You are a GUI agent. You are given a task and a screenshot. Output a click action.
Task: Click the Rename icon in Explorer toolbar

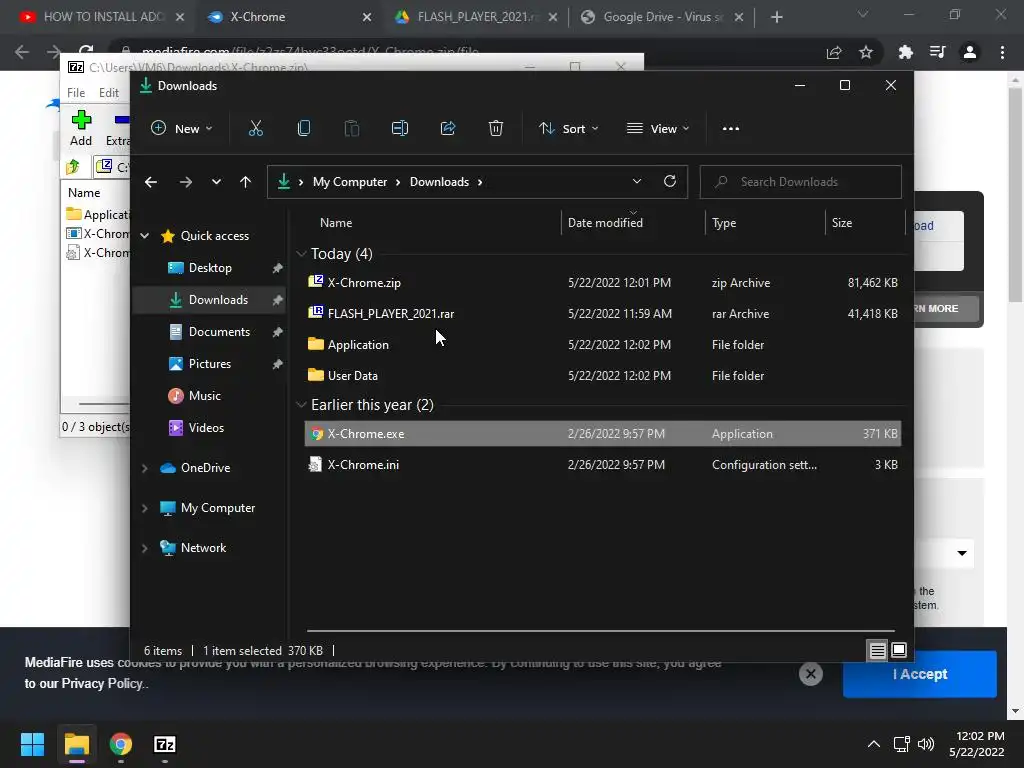coord(400,129)
